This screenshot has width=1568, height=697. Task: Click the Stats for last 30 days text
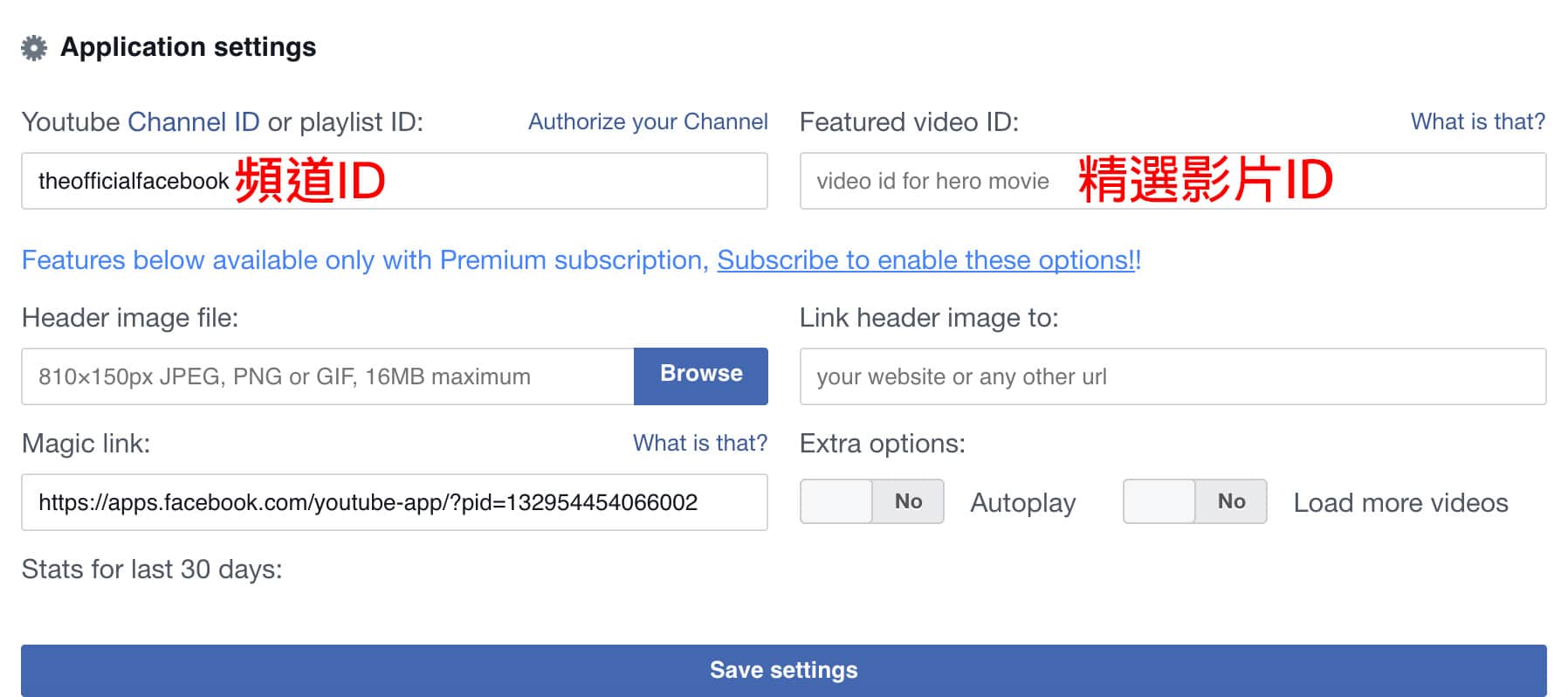point(152,569)
